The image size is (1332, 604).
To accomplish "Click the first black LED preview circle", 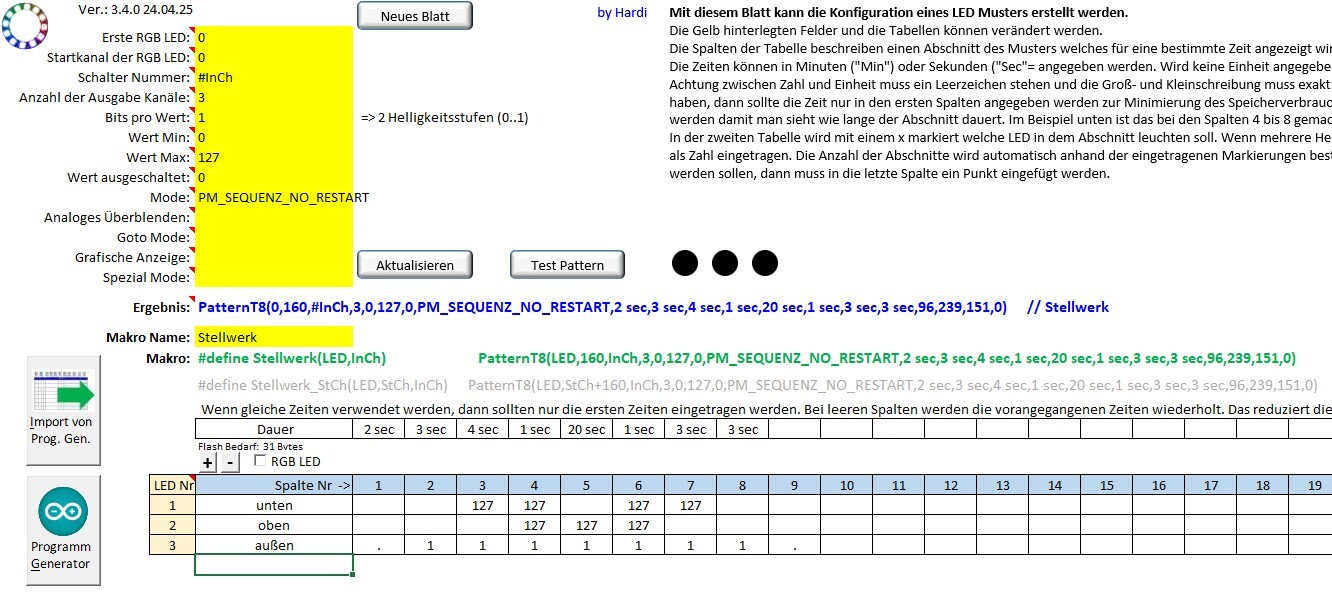I will 685,263.
